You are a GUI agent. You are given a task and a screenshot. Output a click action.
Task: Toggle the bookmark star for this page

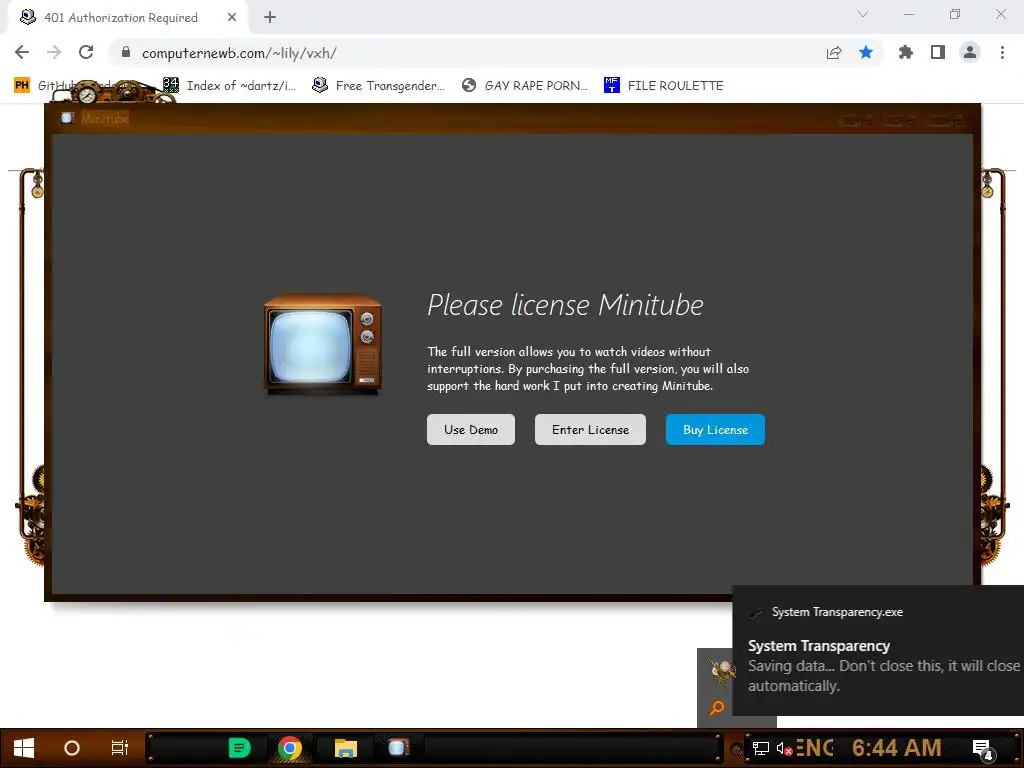[866, 52]
